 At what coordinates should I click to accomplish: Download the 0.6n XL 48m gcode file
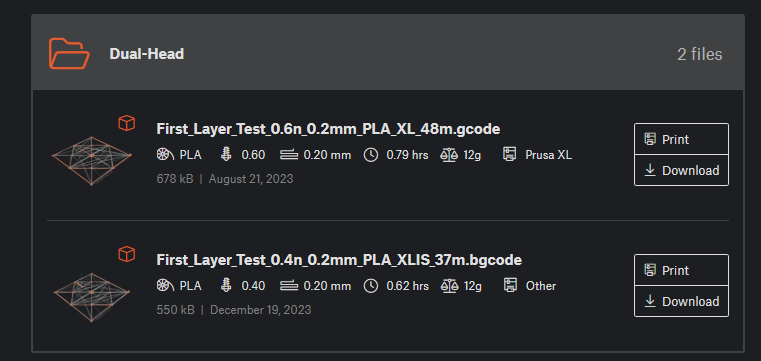pos(681,170)
